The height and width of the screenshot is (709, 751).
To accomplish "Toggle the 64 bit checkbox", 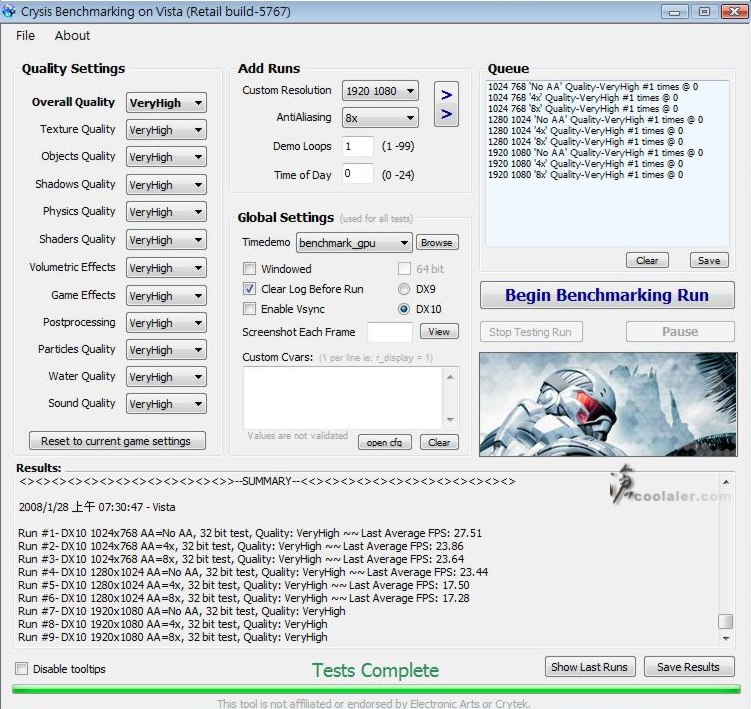I will (x=404, y=268).
